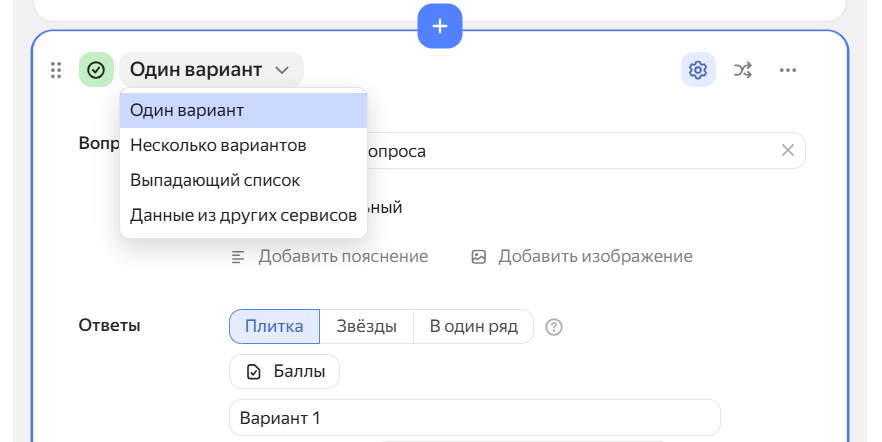Switch answer layout to "Плитка"

coord(274,327)
